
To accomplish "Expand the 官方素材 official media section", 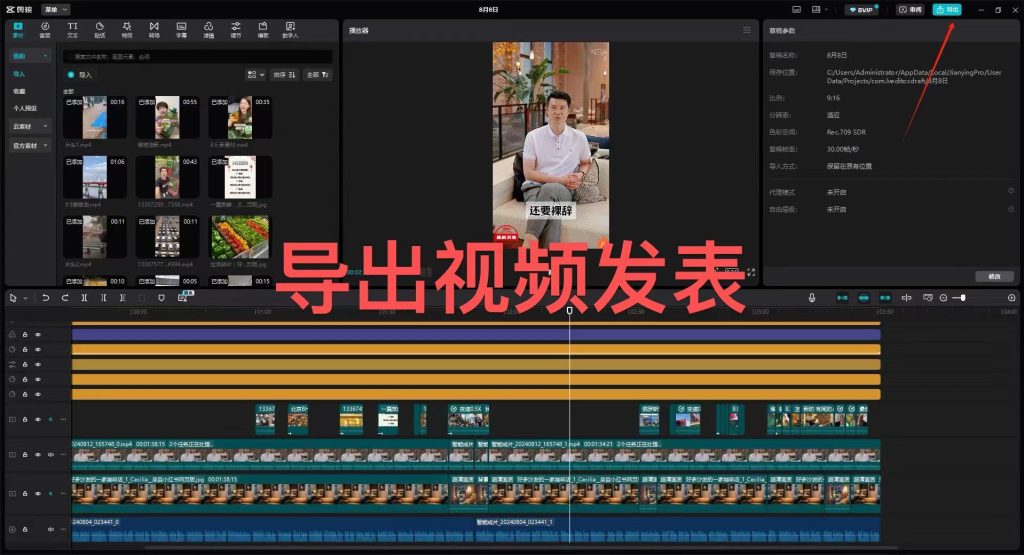I will point(30,146).
